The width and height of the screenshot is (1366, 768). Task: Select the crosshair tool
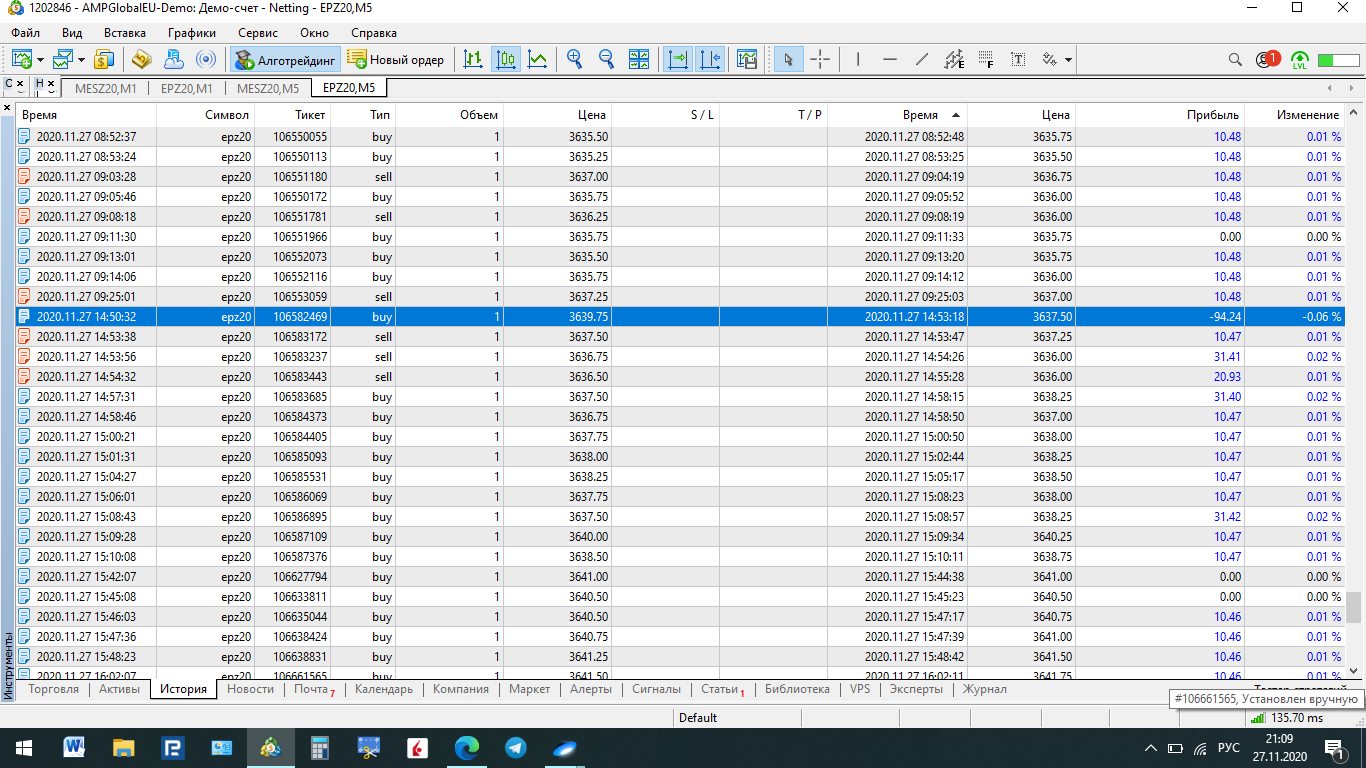[820, 59]
